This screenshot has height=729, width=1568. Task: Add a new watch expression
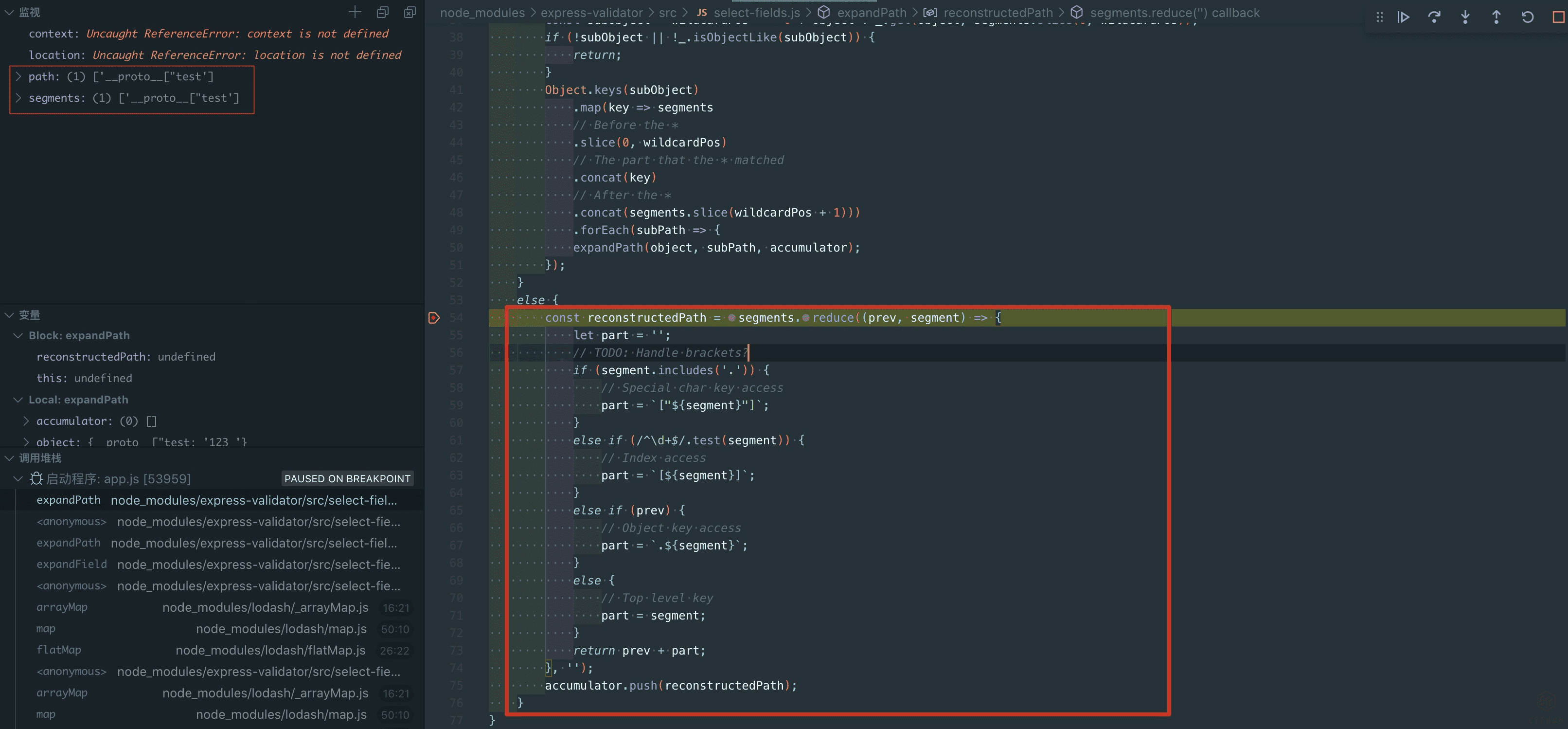(x=355, y=12)
